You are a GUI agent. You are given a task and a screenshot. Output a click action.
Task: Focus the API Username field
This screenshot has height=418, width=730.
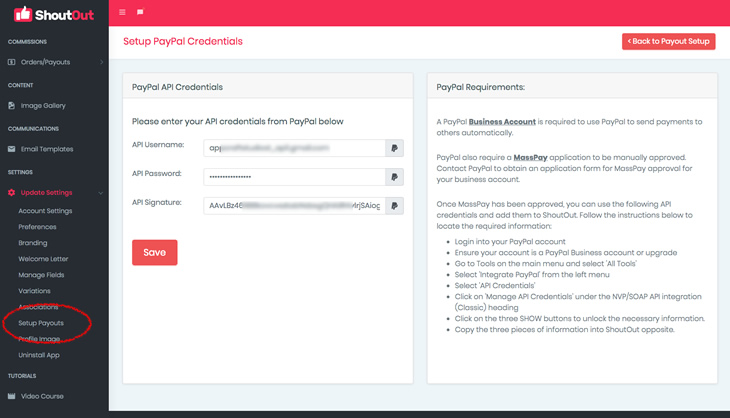coord(294,148)
